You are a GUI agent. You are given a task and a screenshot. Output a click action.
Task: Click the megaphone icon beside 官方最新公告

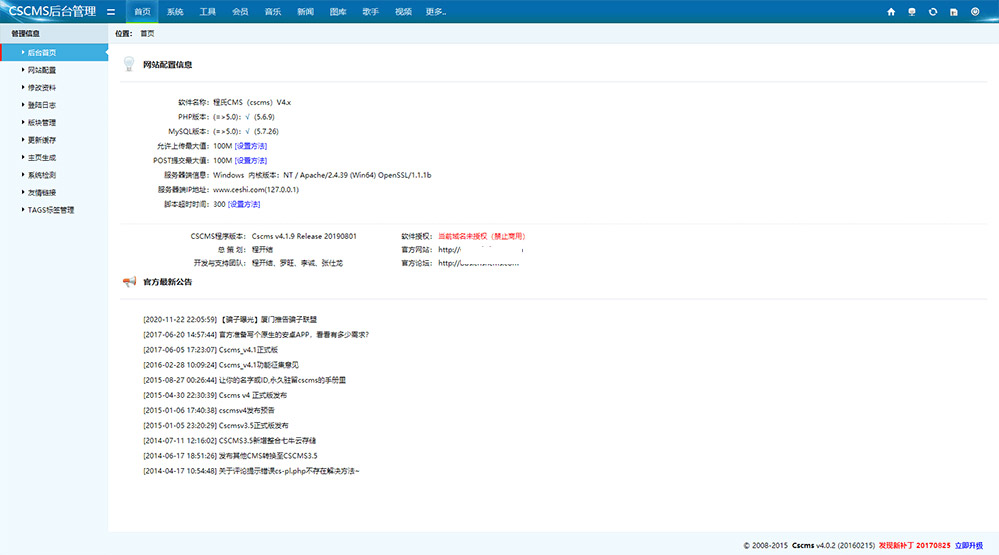128,282
